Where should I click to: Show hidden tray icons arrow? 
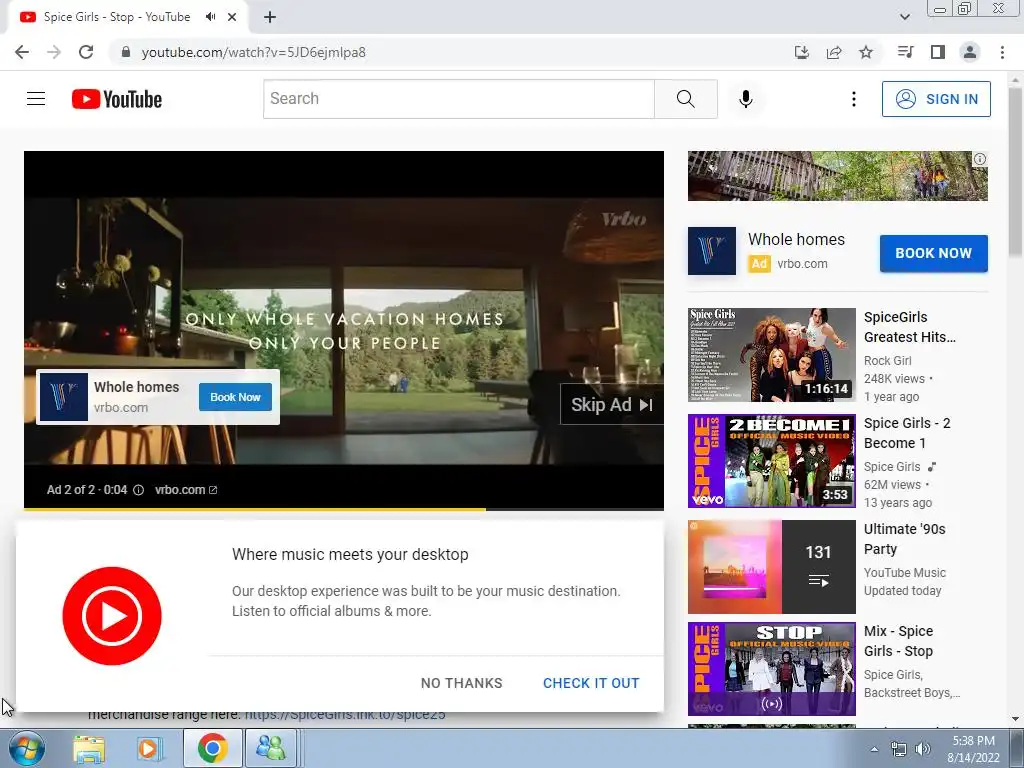874,749
